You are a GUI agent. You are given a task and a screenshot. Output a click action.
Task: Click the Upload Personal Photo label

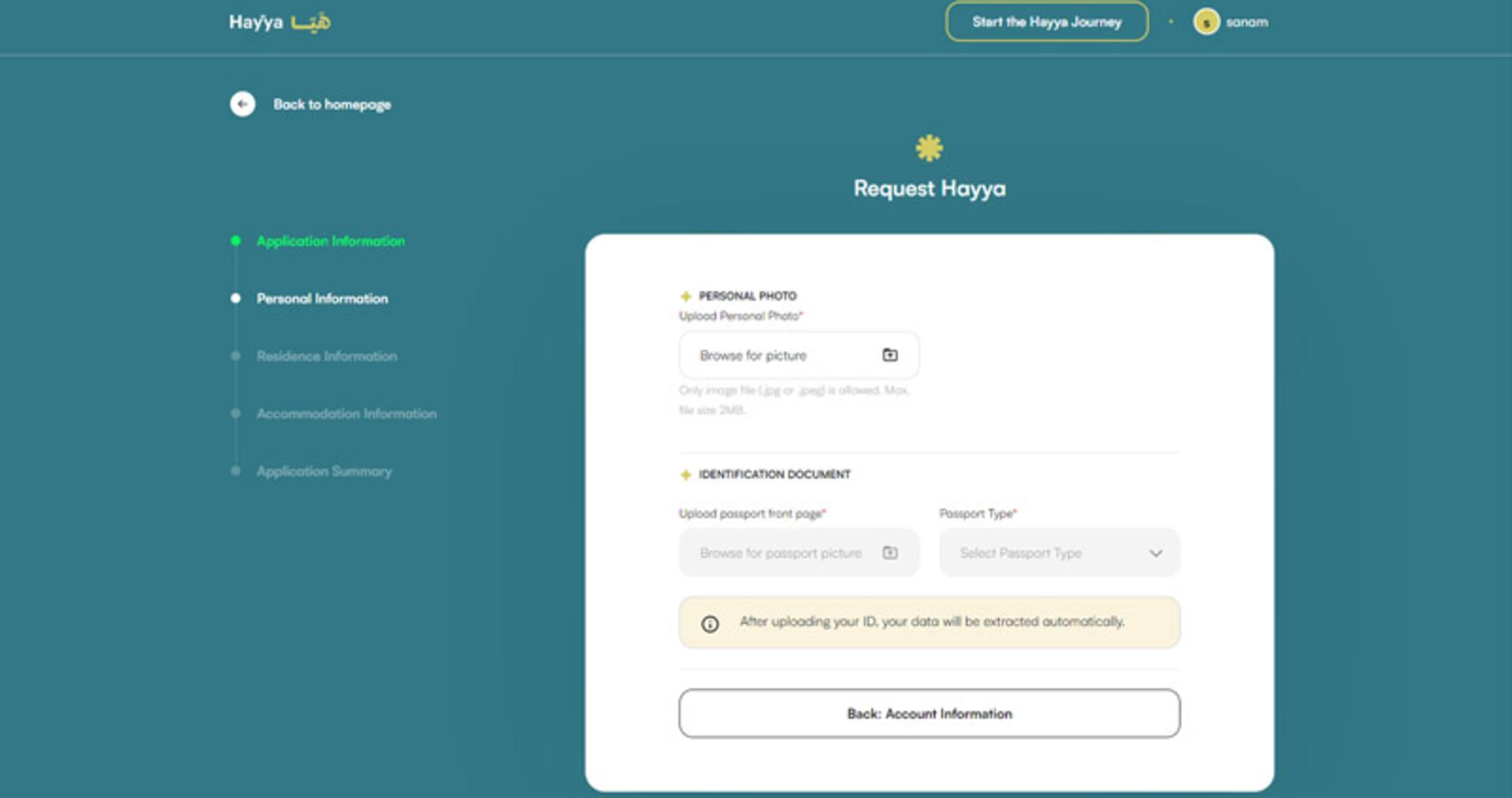point(740,316)
